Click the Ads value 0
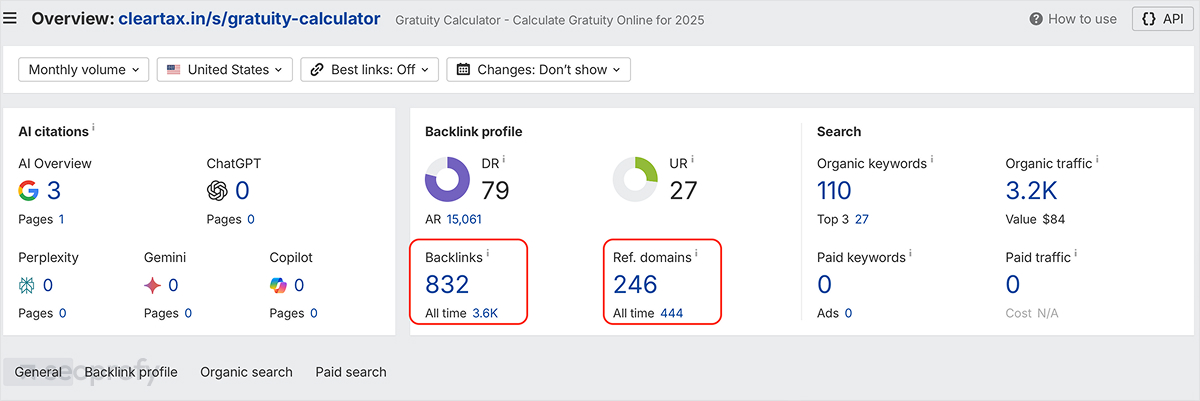The image size is (1200, 401). coord(848,313)
